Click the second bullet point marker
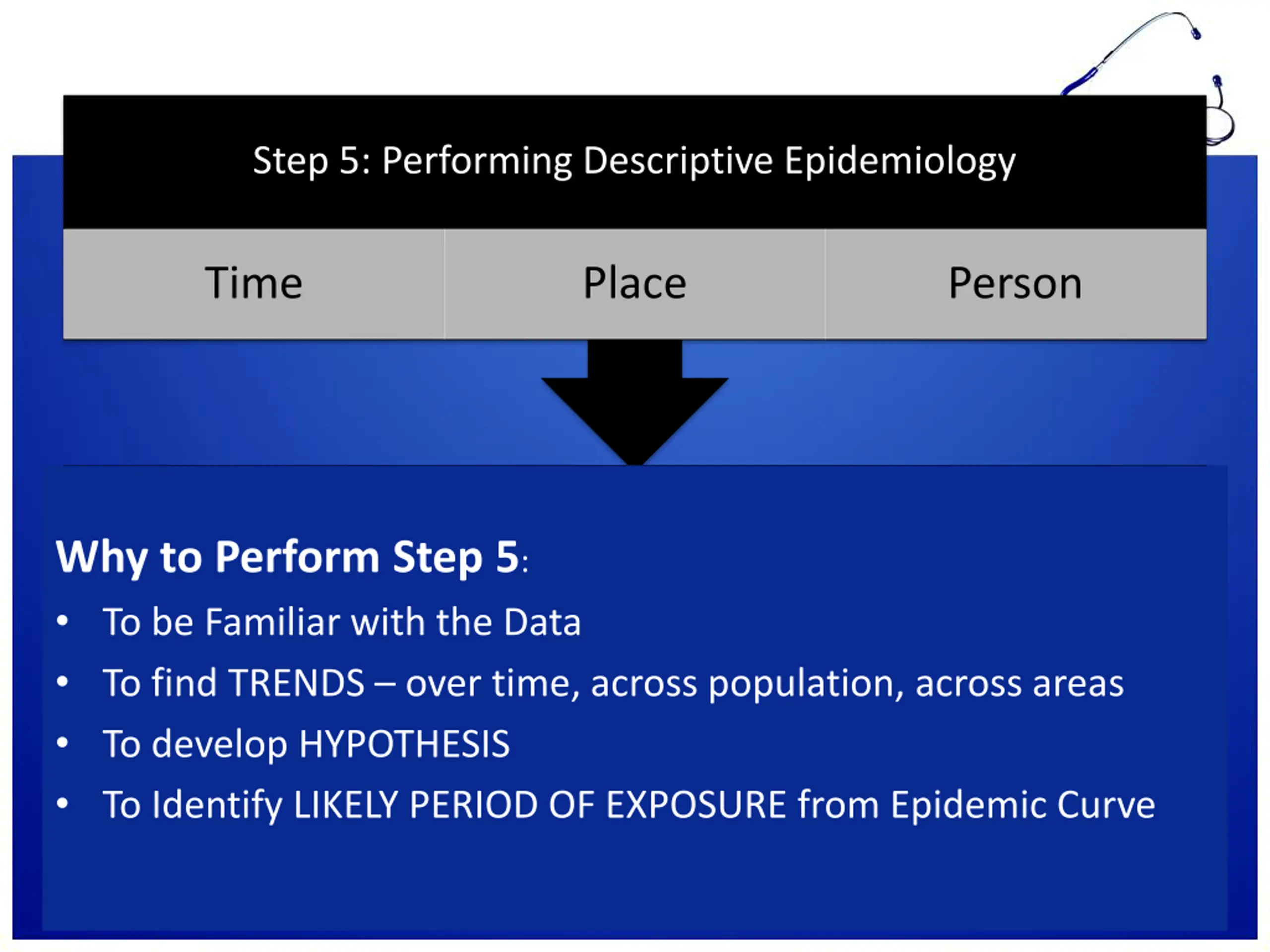 point(63,682)
